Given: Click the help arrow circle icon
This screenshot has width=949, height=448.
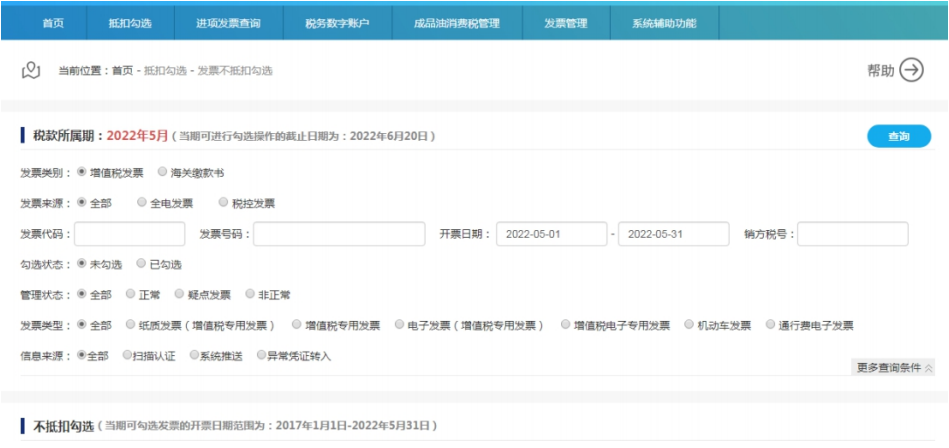Looking at the screenshot, I should [x=911, y=70].
